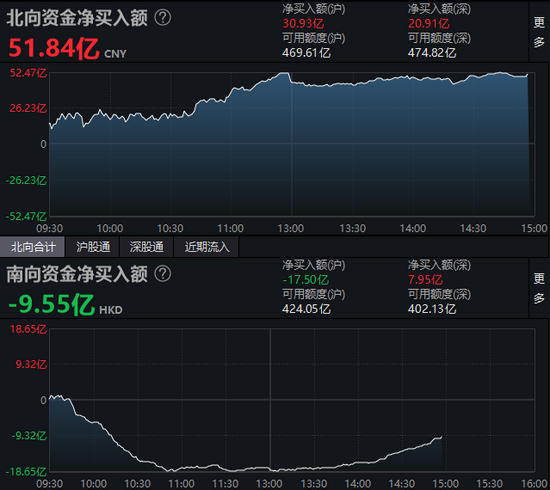Click help icon beside 北向资金净买入额
Image resolution: width=550 pixels, height=490 pixels.
coord(163,17)
